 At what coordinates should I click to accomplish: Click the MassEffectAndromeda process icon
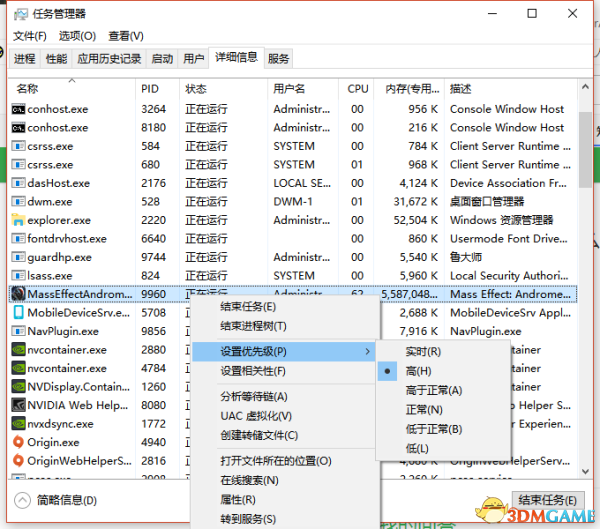click(x=18, y=294)
